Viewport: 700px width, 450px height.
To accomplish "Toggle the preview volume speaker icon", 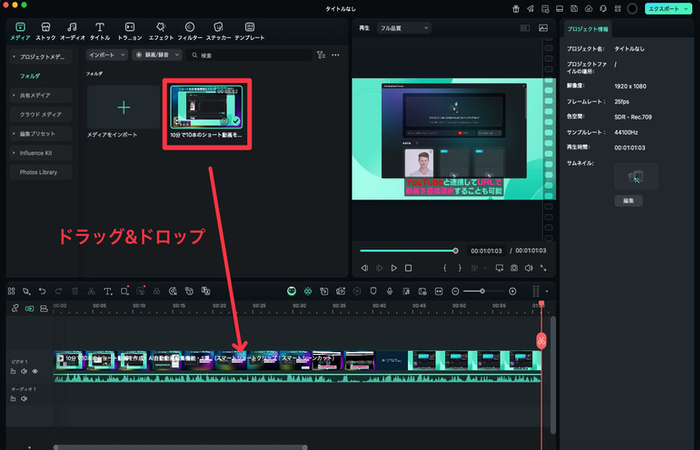I will tap(529, 268).
